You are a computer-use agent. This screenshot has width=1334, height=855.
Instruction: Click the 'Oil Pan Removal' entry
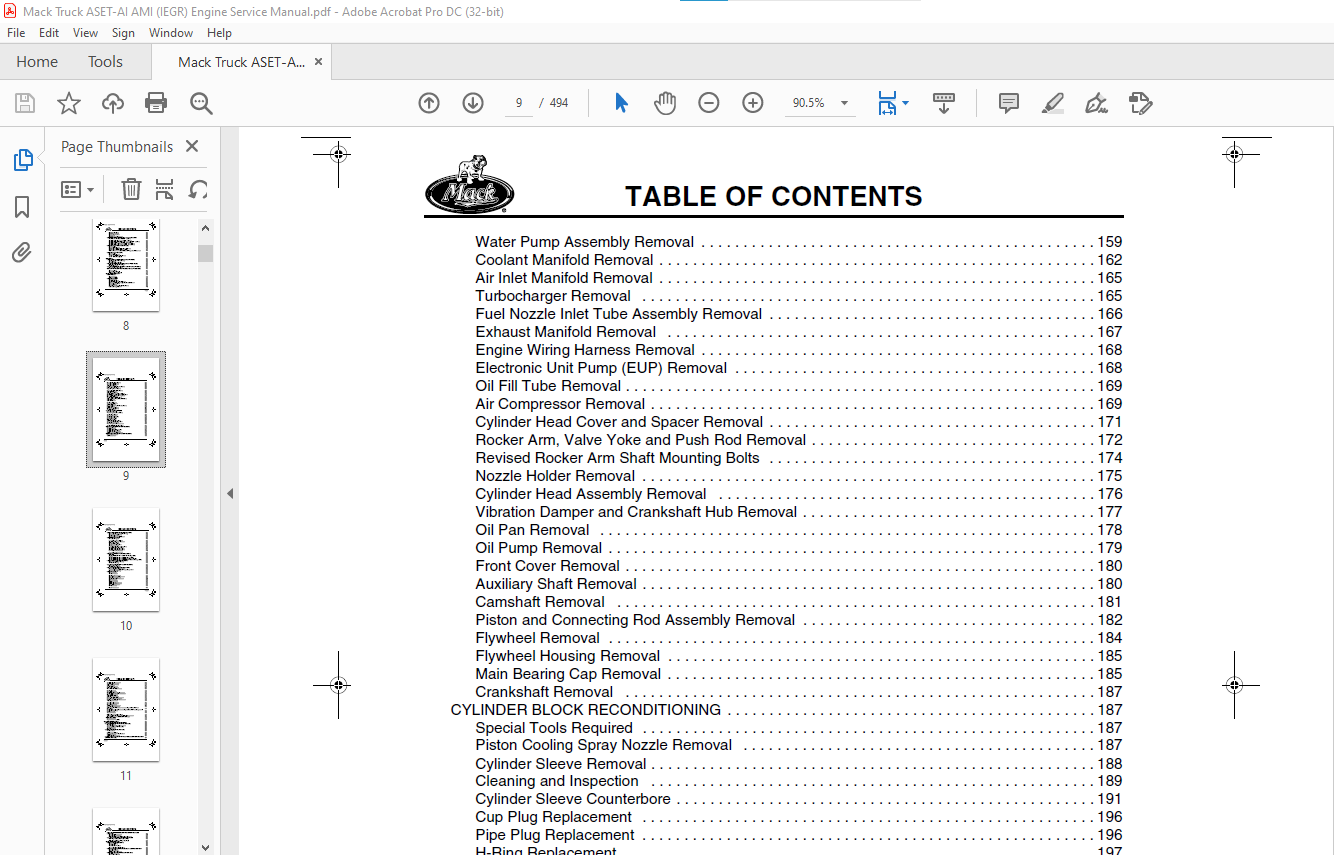(532, 530)
